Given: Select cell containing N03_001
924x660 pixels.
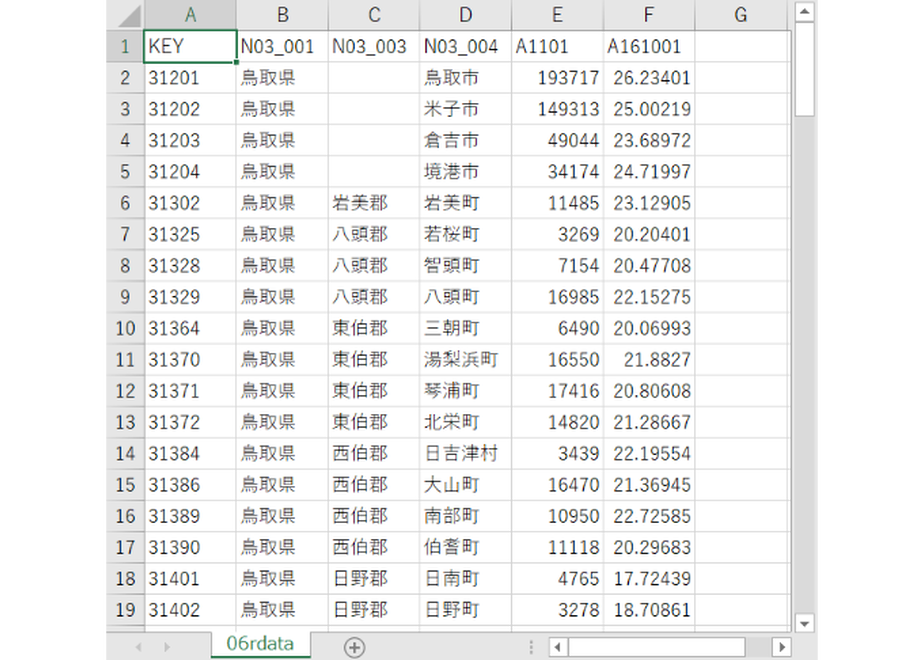Looking at the screenshot, I should click(282, 46).
